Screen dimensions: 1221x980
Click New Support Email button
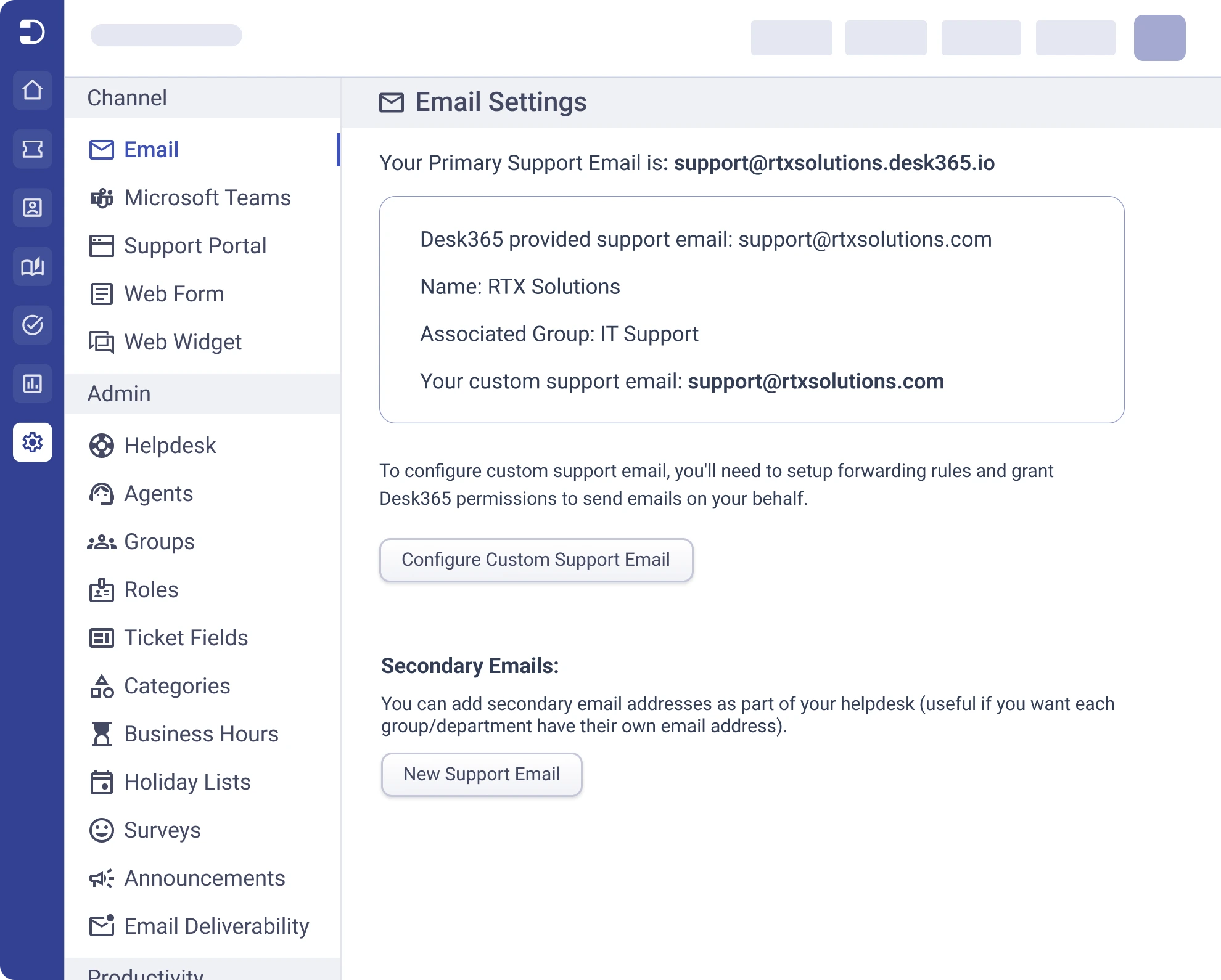pos(482,774)
